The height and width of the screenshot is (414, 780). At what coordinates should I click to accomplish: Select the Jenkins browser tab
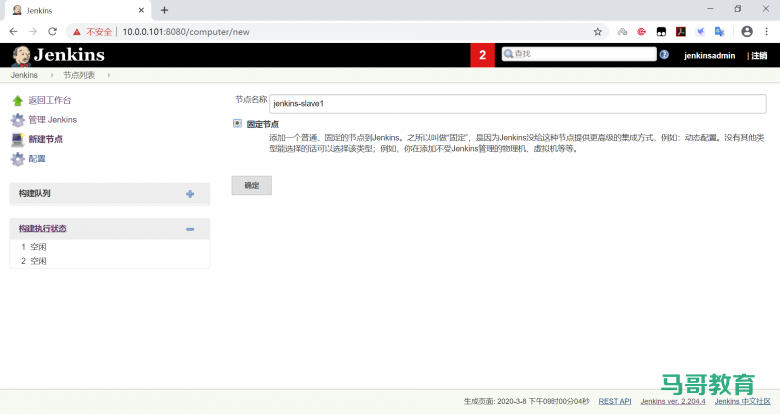(78, 10)
